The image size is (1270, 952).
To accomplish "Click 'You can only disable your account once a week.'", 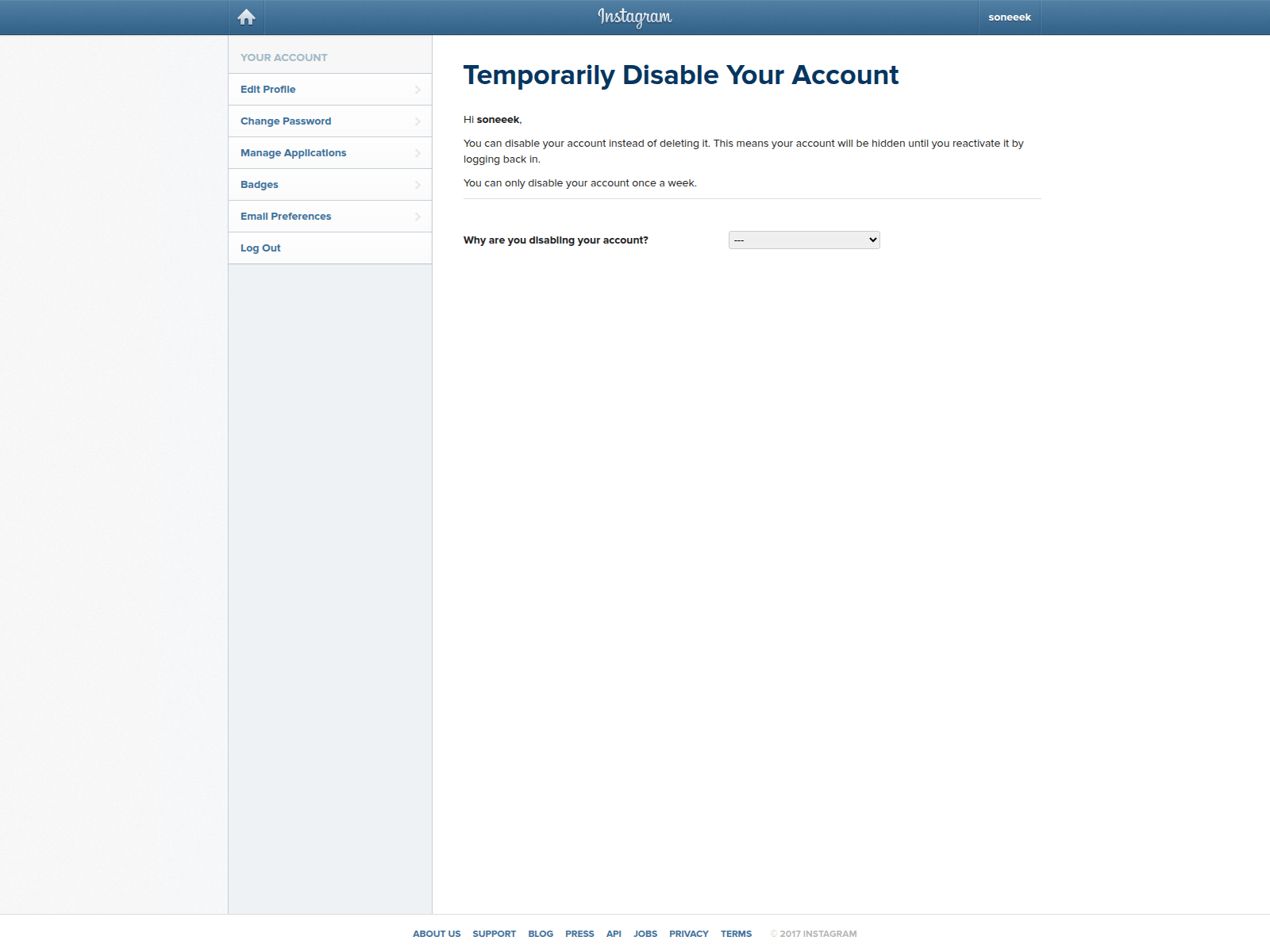I will coord(580,183).
